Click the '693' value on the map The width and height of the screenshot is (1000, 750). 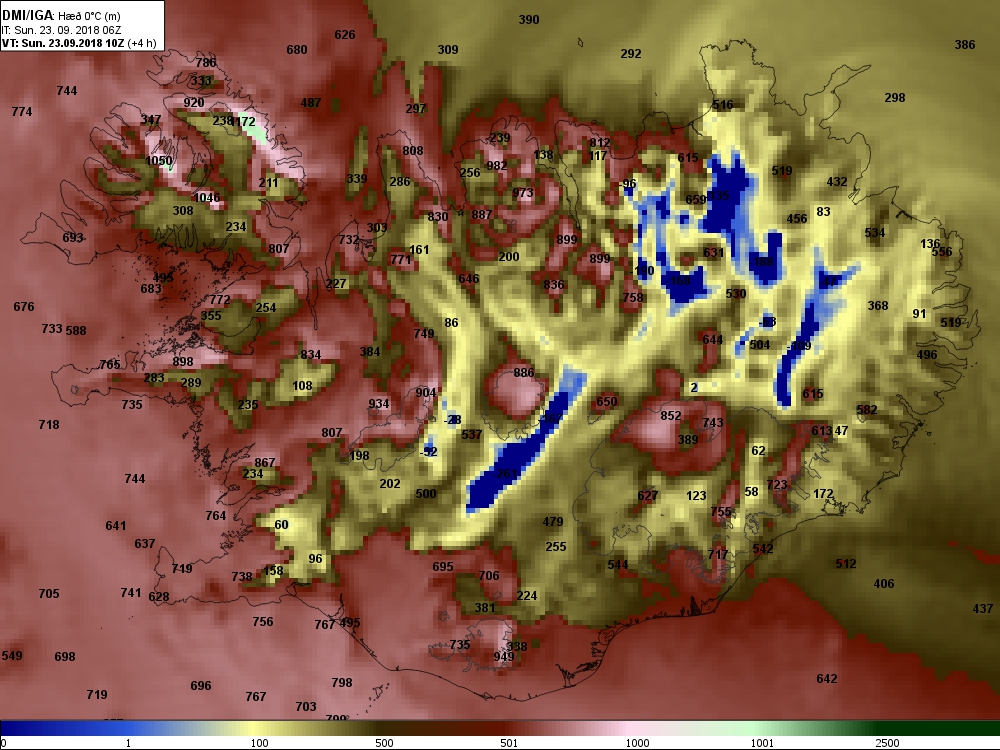click(x=73, y=237)
